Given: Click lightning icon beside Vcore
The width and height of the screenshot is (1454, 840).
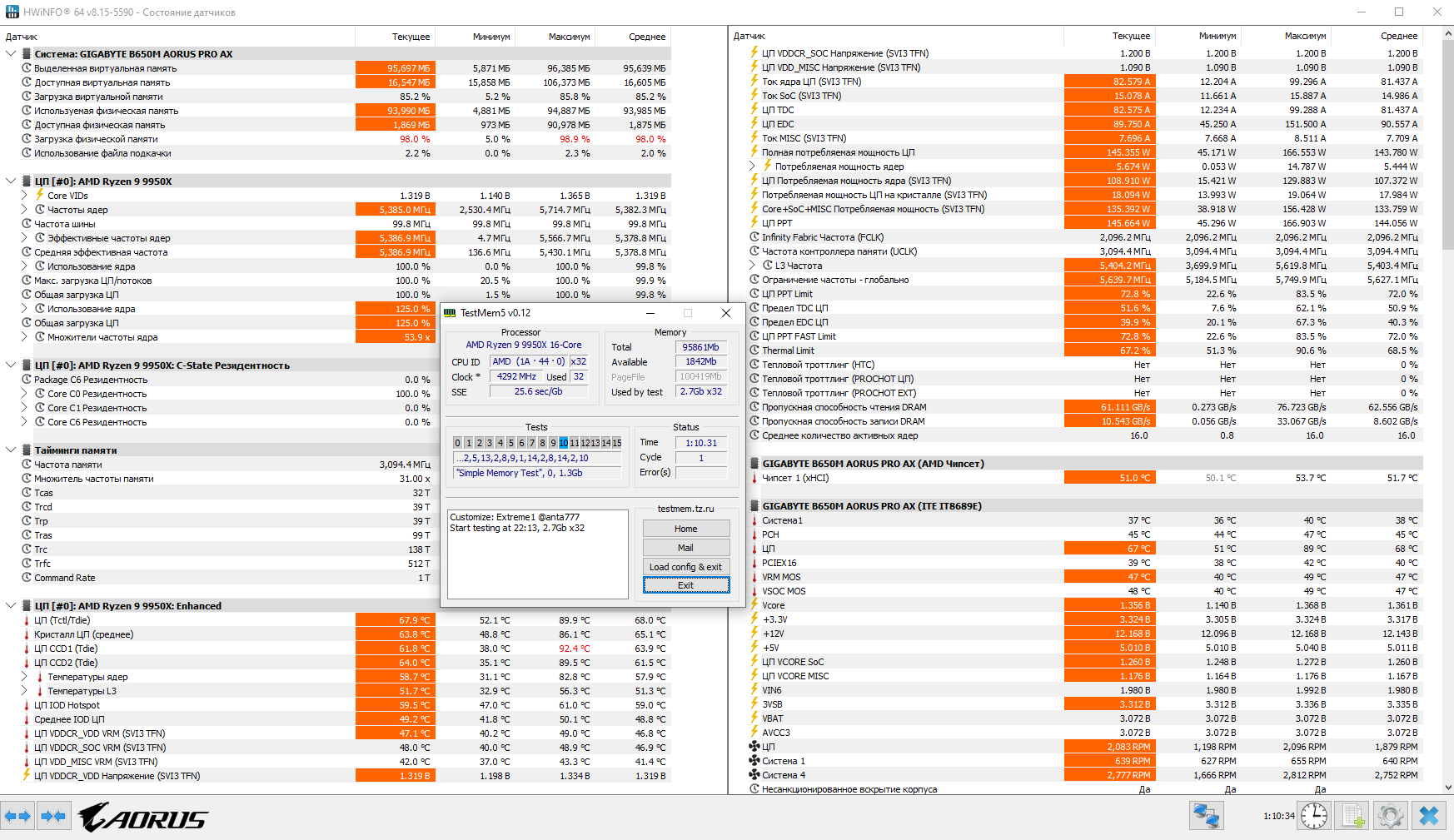Looking at the screenshot, I should 754,605.
